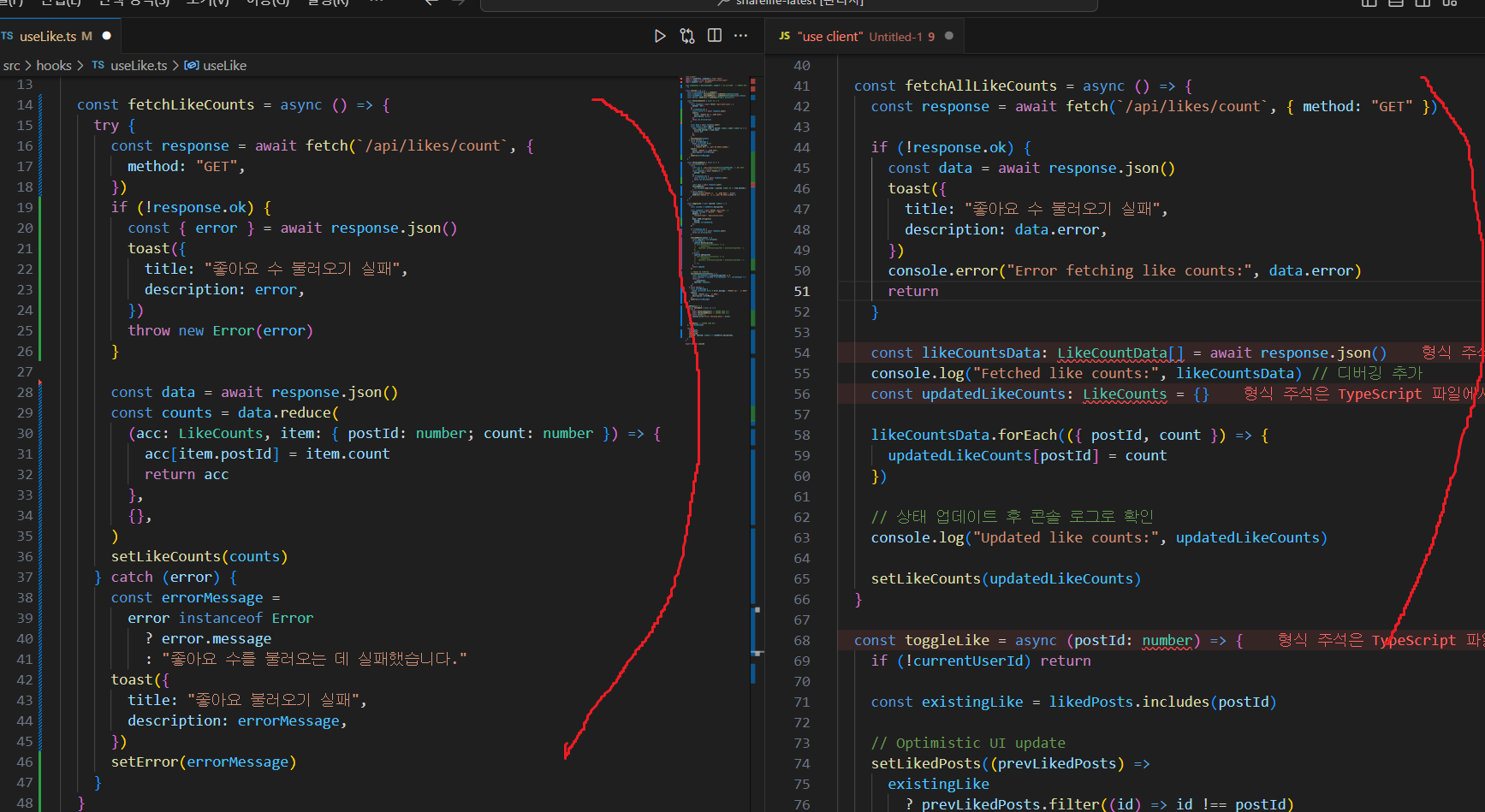Close unsaved useLike.ts tab via its dot
The width and height of the screenshot is (1485, 812).
pos(107,36)
